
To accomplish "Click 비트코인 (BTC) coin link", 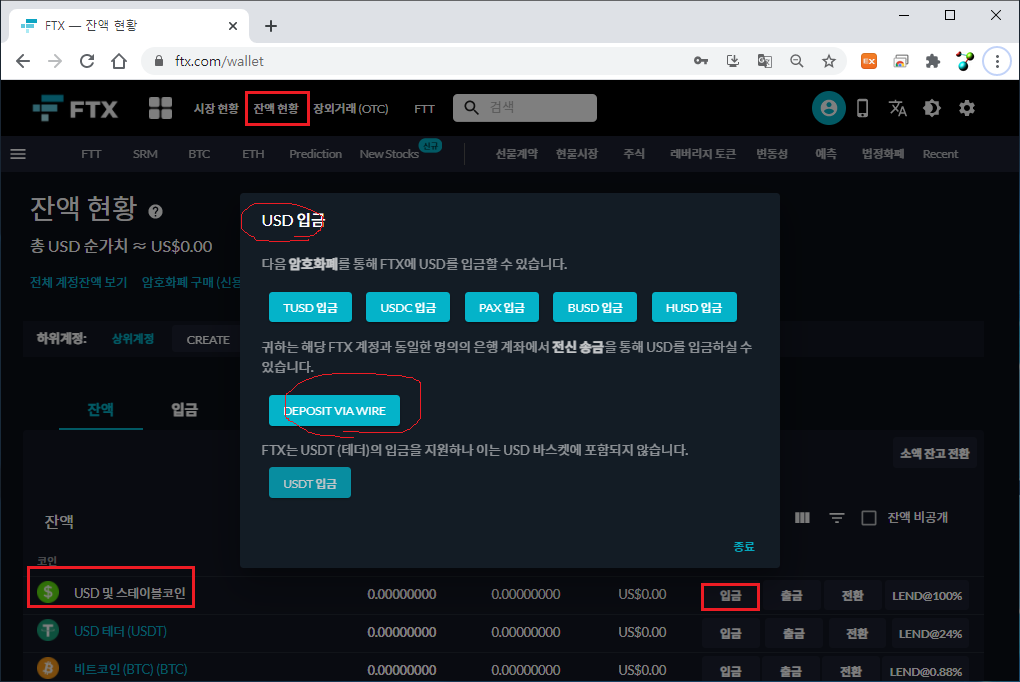I will (x=131, y=669).
